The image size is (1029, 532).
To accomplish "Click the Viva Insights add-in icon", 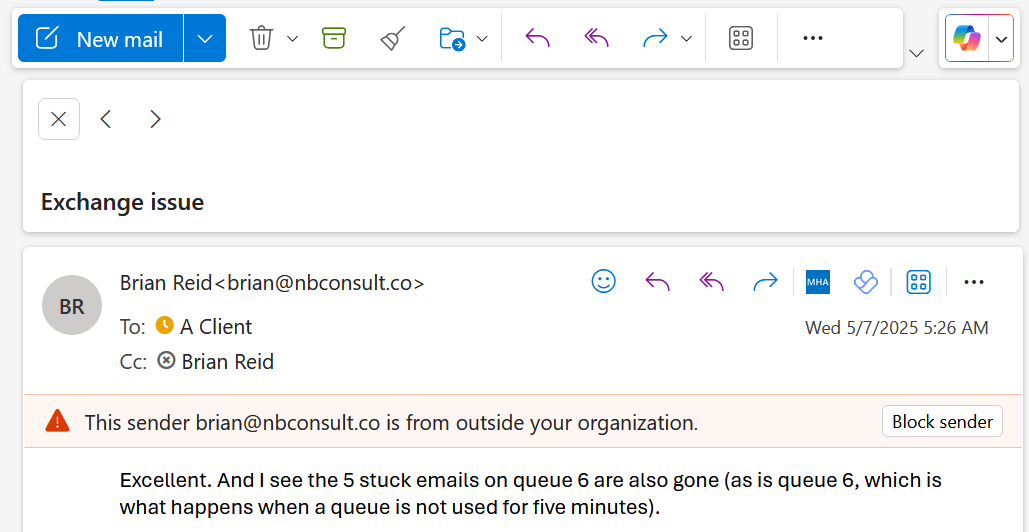I will (866, 282).
